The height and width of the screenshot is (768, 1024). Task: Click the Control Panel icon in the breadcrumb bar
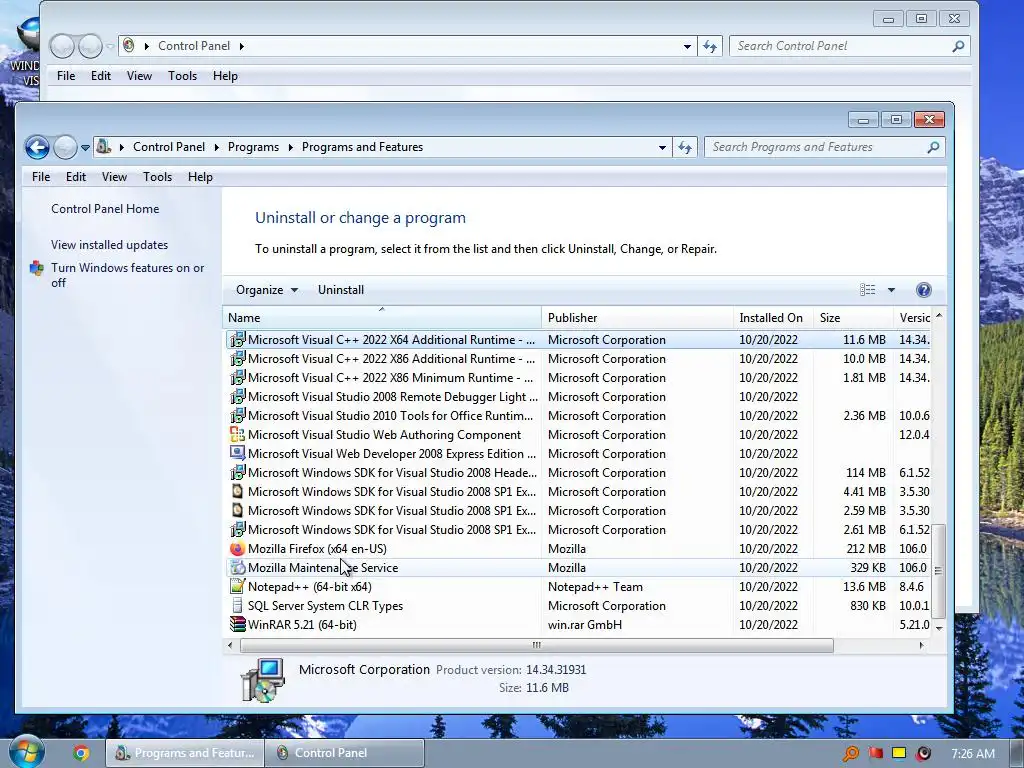104,147
